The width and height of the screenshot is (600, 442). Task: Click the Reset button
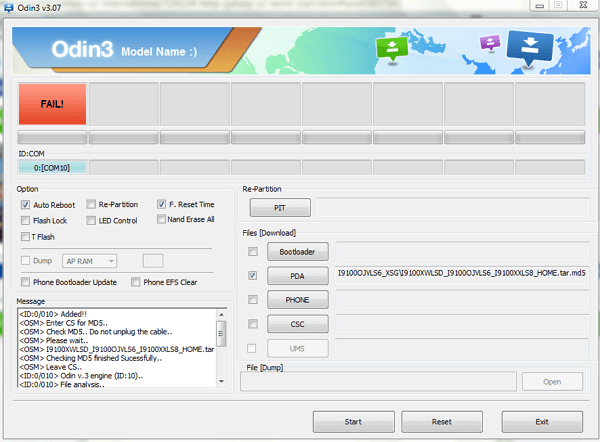[442, 422]
